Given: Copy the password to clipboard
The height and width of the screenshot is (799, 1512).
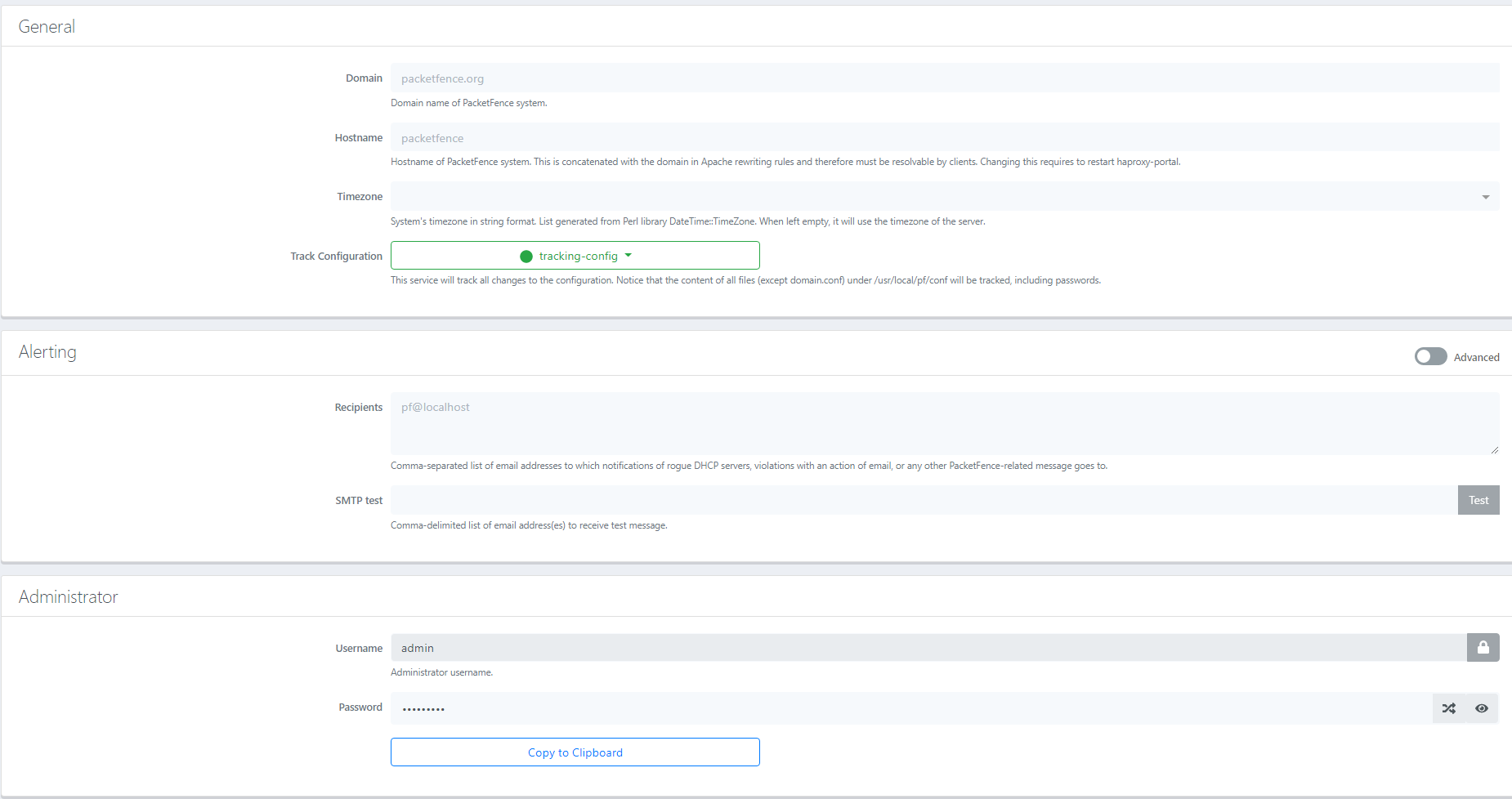Looking at the screenshot, I should pyautogui.click(x=575, y=752).
